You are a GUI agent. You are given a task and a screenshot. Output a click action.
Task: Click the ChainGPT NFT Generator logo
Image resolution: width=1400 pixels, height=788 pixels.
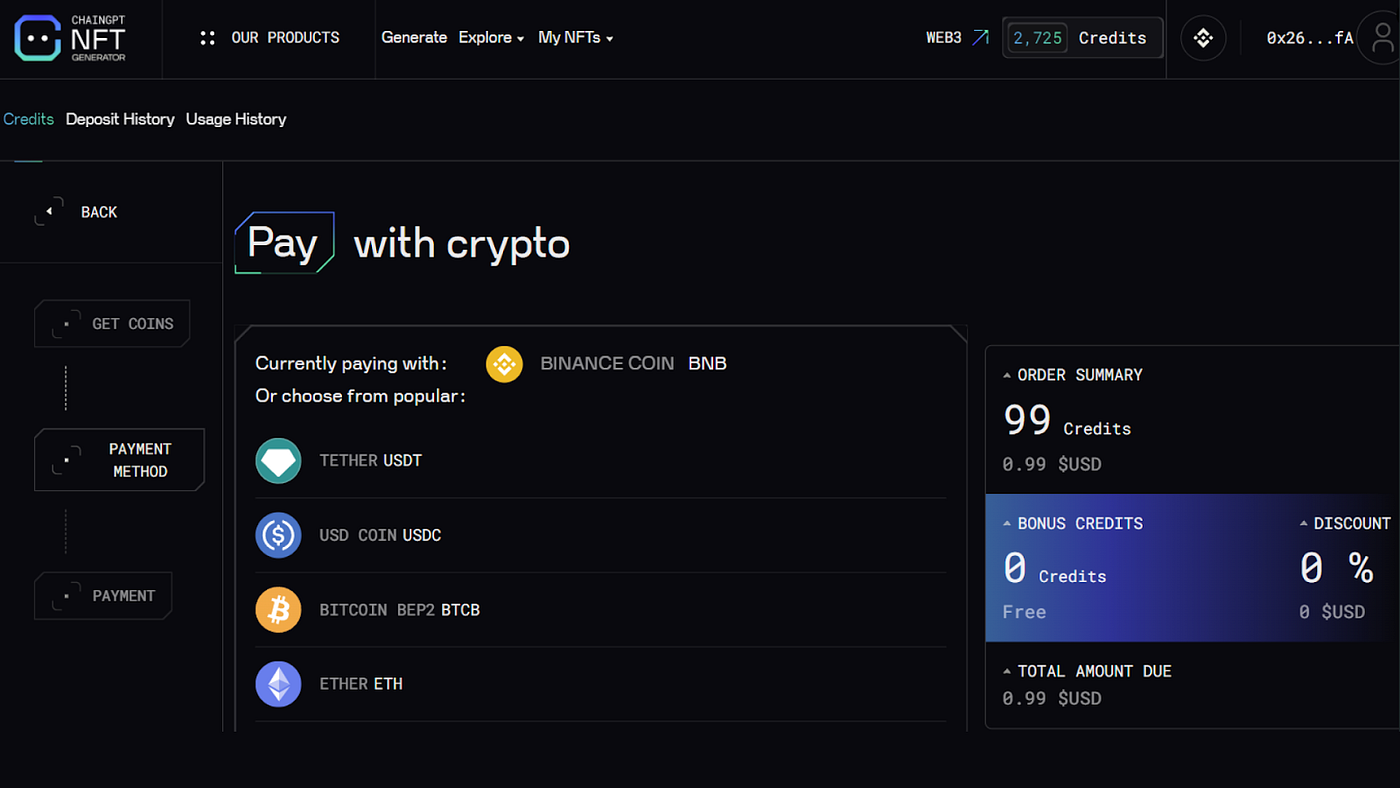click(x=70, y=38)
